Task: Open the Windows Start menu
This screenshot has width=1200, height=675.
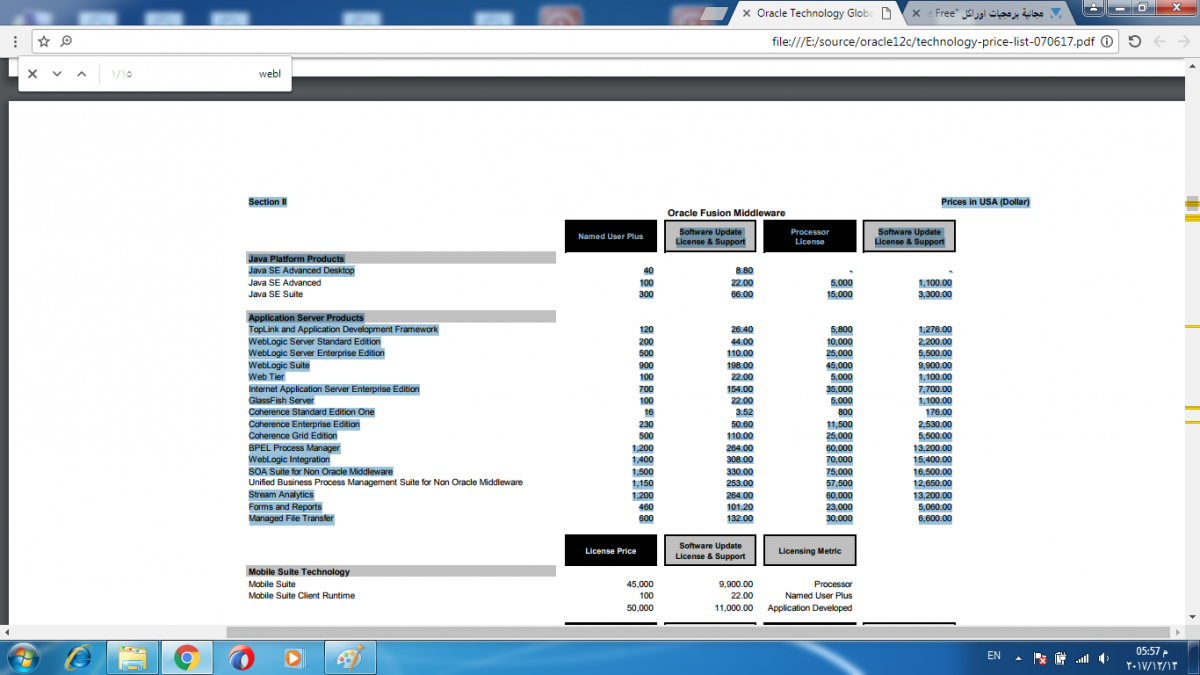Action: (x=22, y=657)
